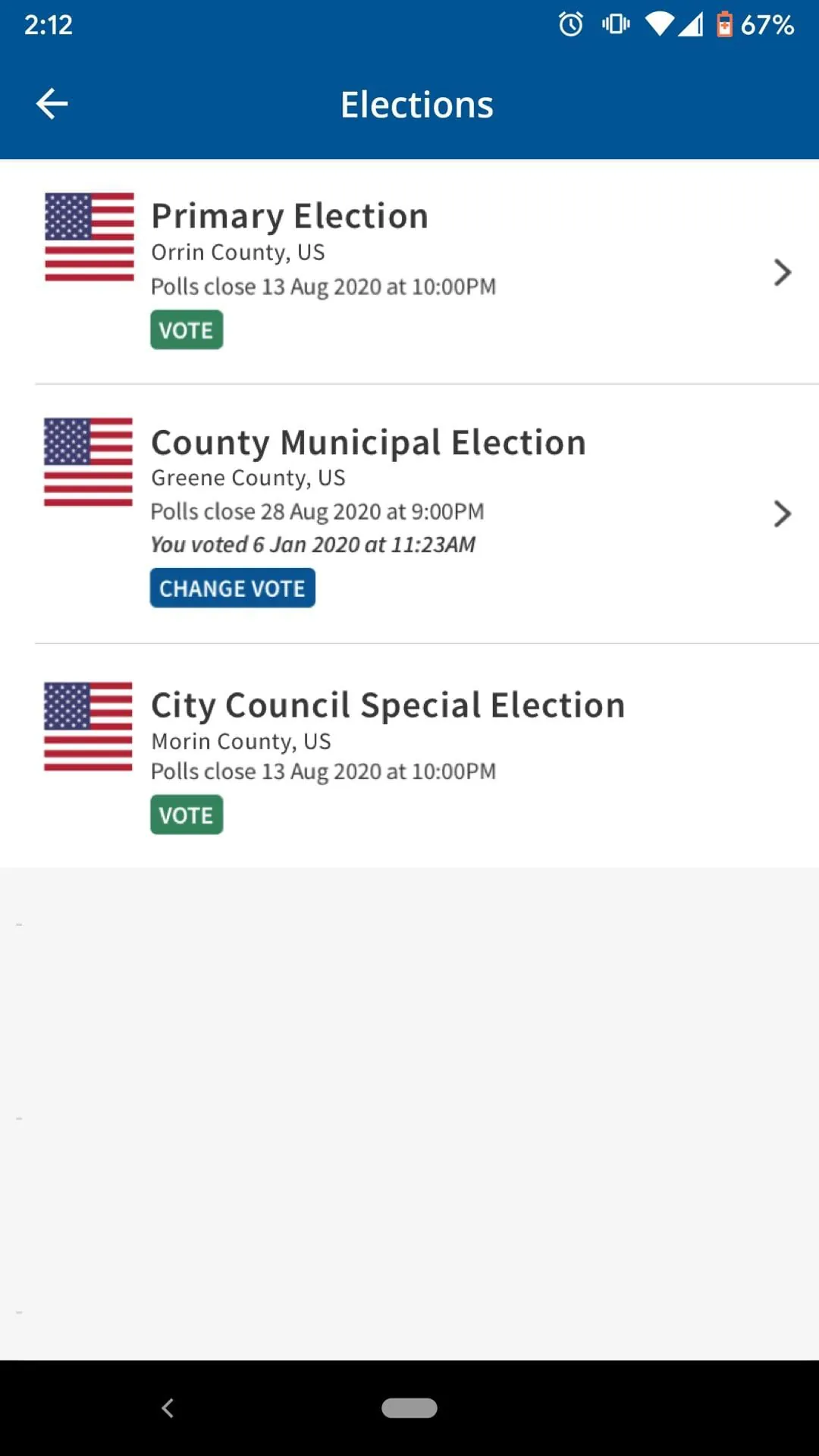Tap the Elections page title
Screen dimensions: 819x1456
tap(416, 105)
